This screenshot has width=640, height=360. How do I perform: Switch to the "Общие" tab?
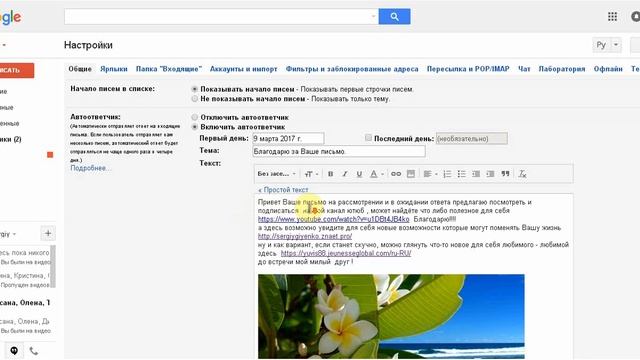click(x=80, y=69)
